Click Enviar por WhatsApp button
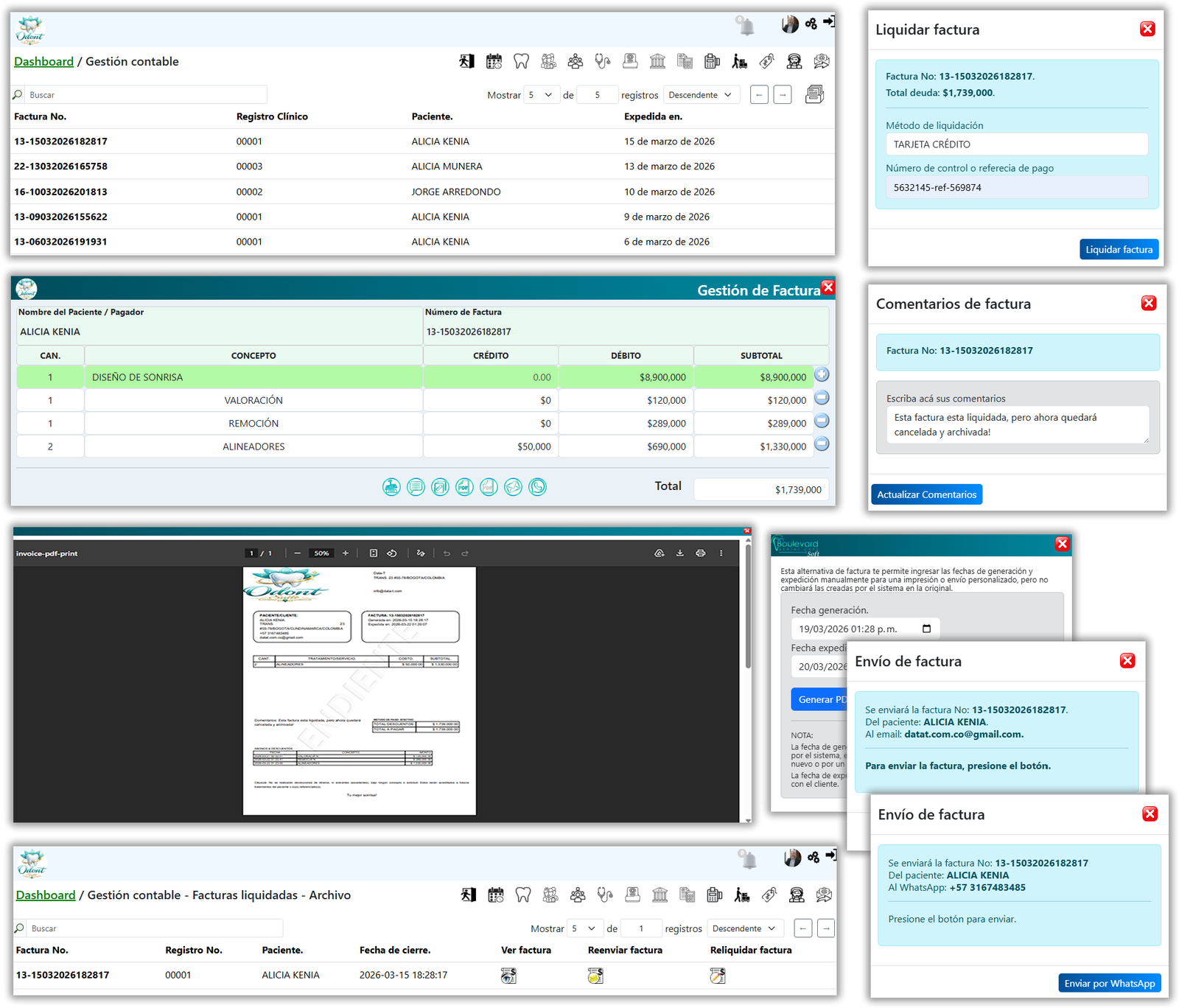This screenshot has height=1008, width=1179. (x=1109, y=983)
